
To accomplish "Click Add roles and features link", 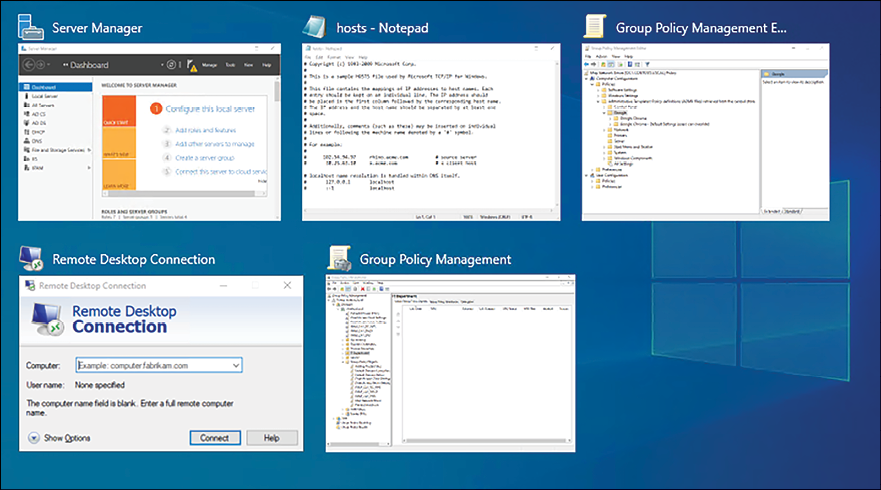I will point(205,130).
